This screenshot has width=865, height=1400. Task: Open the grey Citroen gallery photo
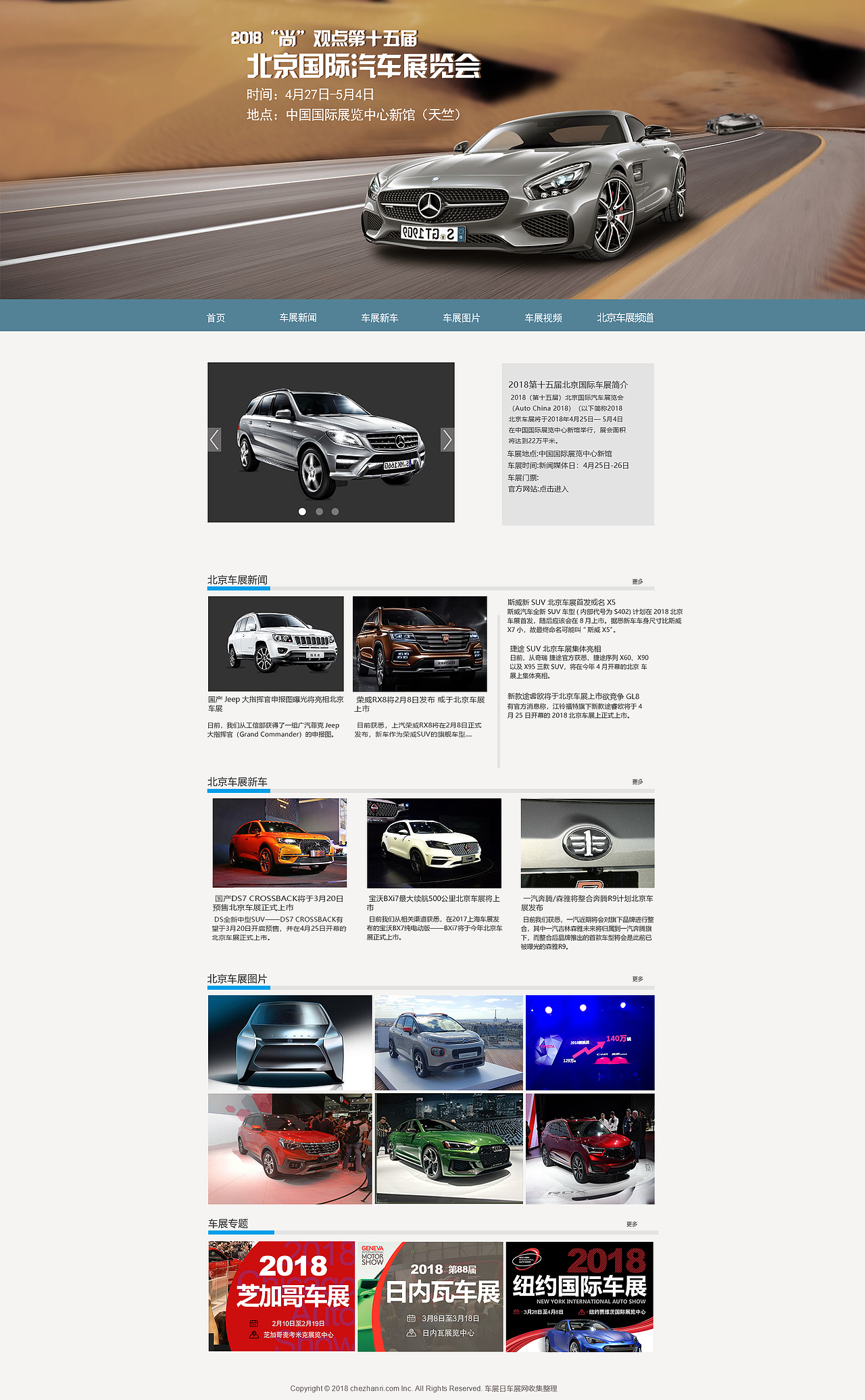(449, 1042)
